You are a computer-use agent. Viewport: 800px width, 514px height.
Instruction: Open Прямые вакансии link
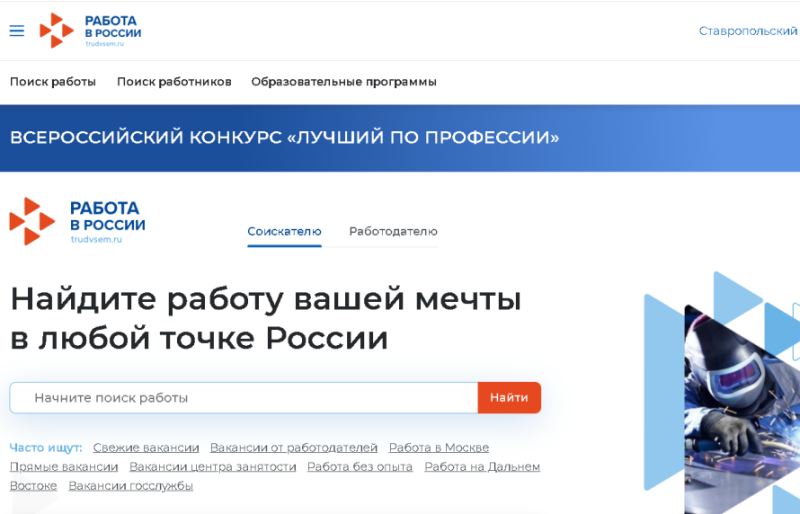64,467
